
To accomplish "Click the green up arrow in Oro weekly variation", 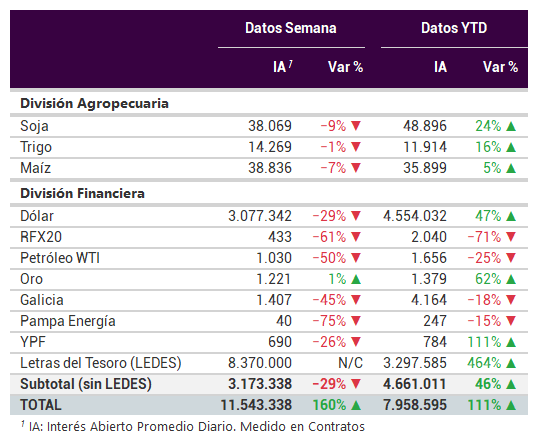I will 356,279.
